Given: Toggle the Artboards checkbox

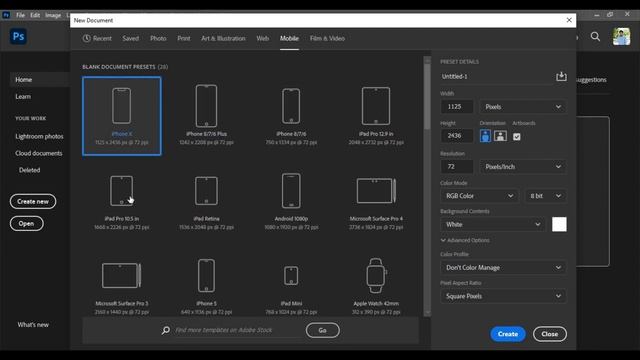Looking at the screenshot, I should tap(517, 137).
